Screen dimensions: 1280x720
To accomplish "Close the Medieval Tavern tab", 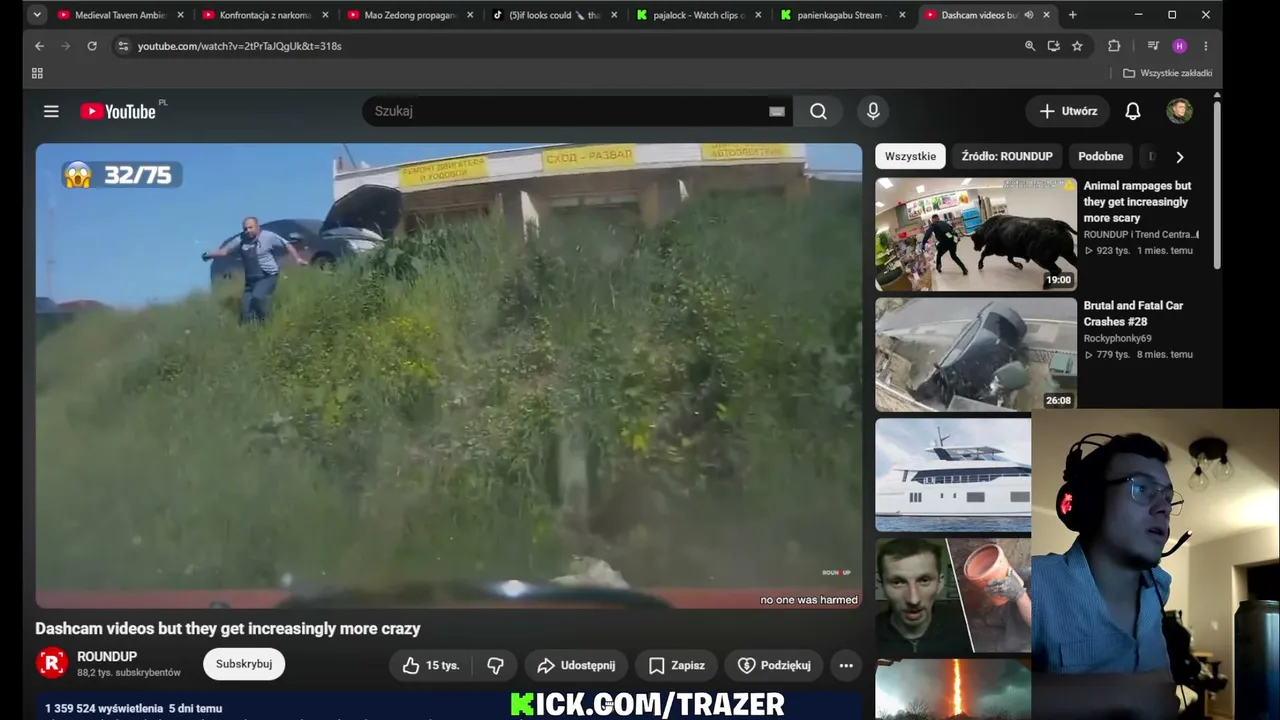I will pyautogui.click(x=180, y=15).
